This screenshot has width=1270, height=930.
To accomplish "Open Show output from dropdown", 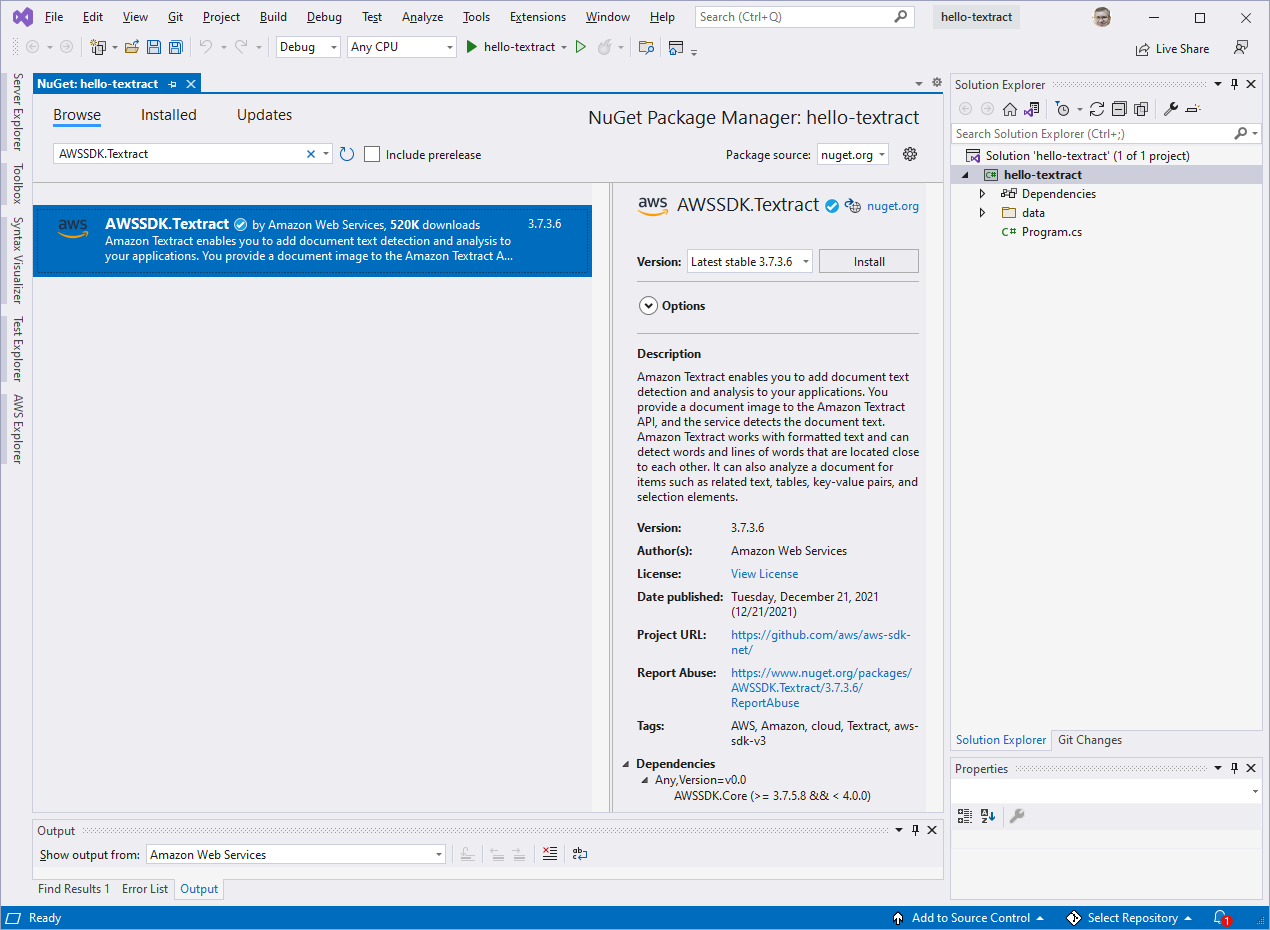I will 296,854.
